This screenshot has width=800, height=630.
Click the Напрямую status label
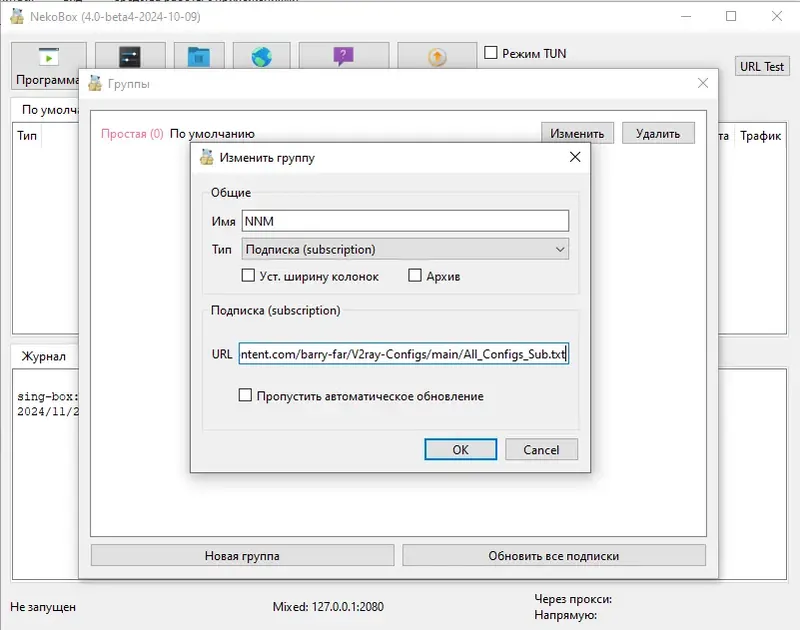click(x=565, y=615)
